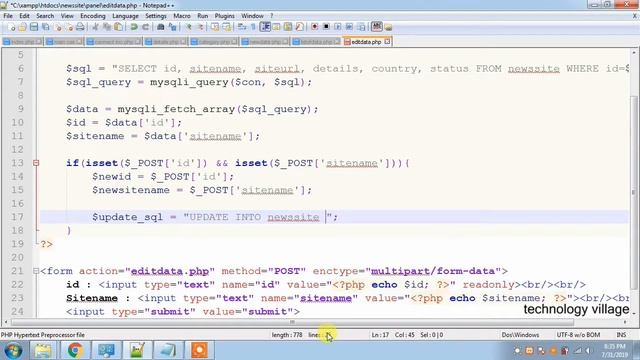Collapse the if block at line 13
This screenshot has height=360, width=640.
tap(36, 163)
